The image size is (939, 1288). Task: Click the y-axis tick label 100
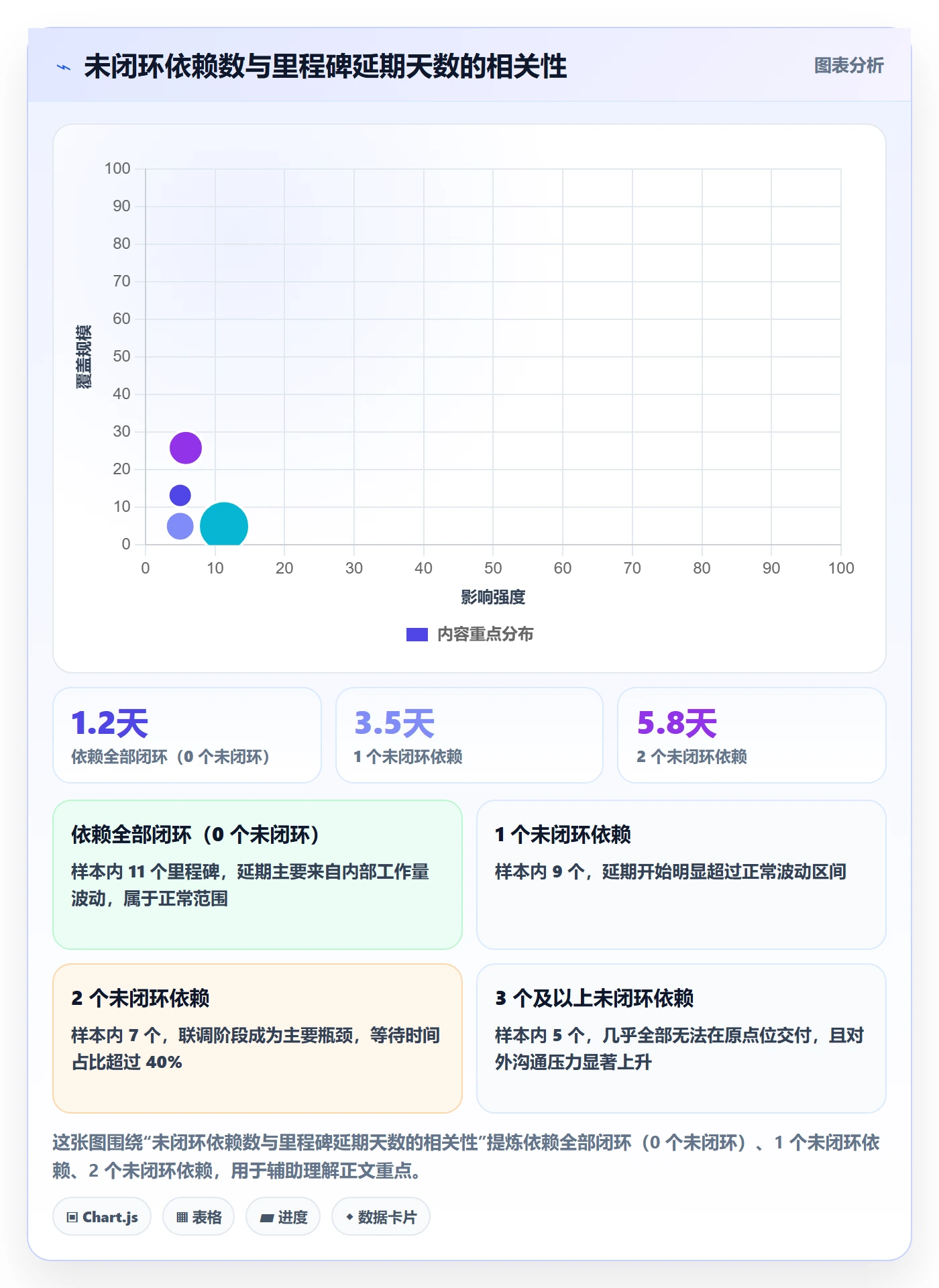[x=117, y=168]
